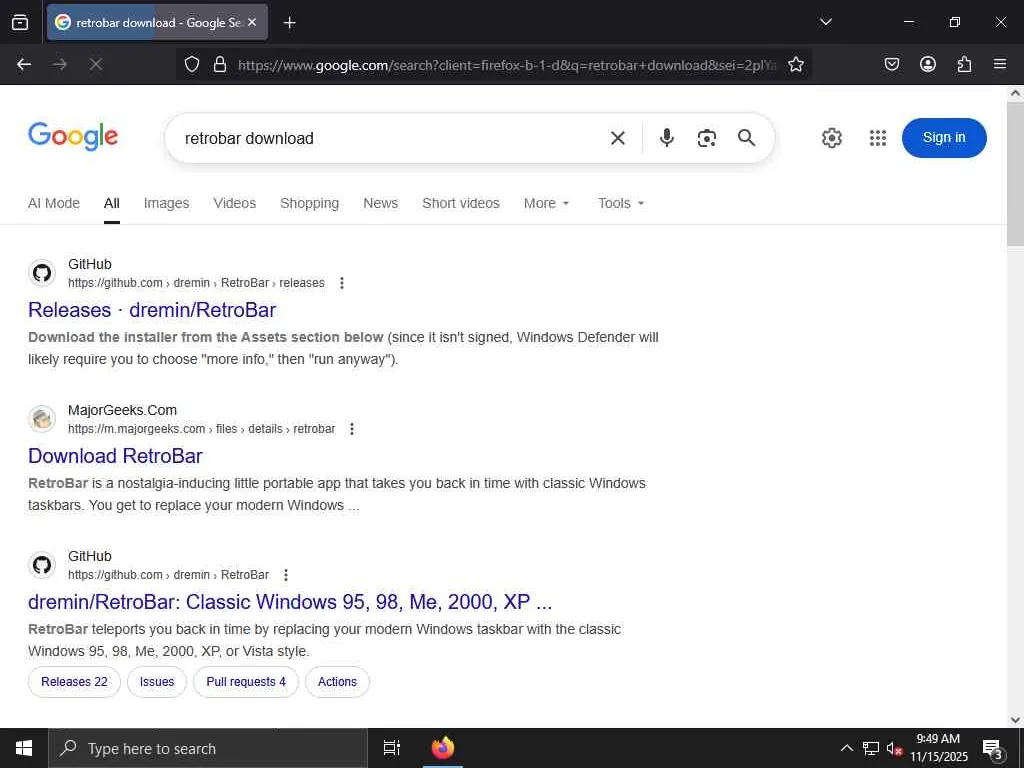1024x768 pixels.
Task: Click the taskbar search box
Action: 208,748
